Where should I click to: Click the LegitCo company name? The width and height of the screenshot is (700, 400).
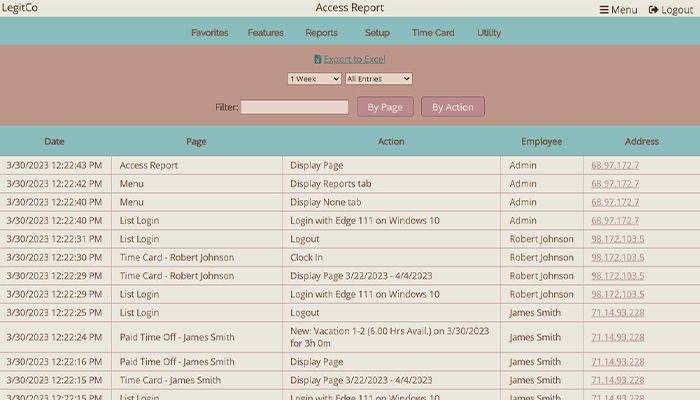tap(20, 8)
